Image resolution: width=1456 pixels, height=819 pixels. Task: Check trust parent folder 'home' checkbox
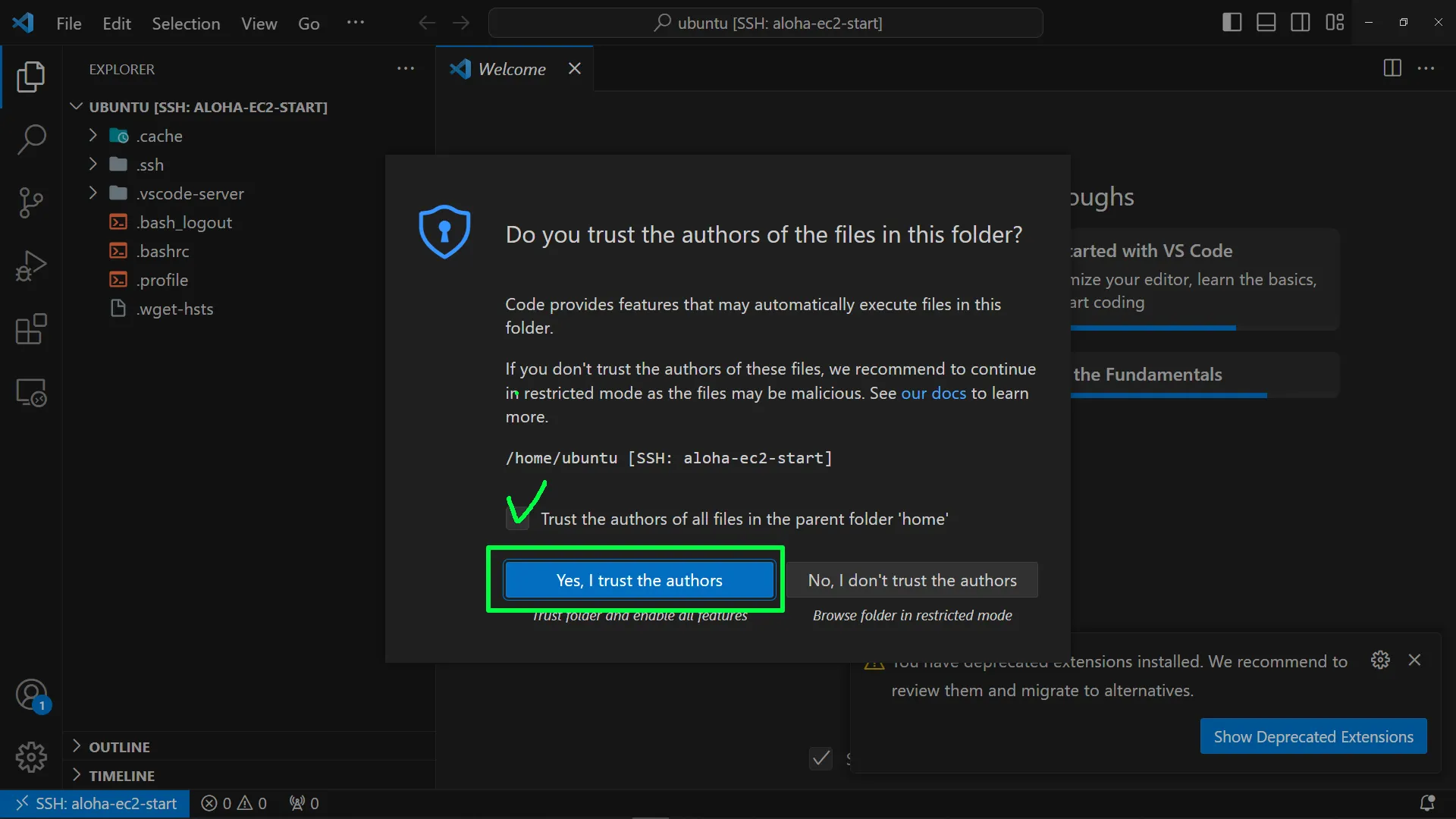(518, 519)
